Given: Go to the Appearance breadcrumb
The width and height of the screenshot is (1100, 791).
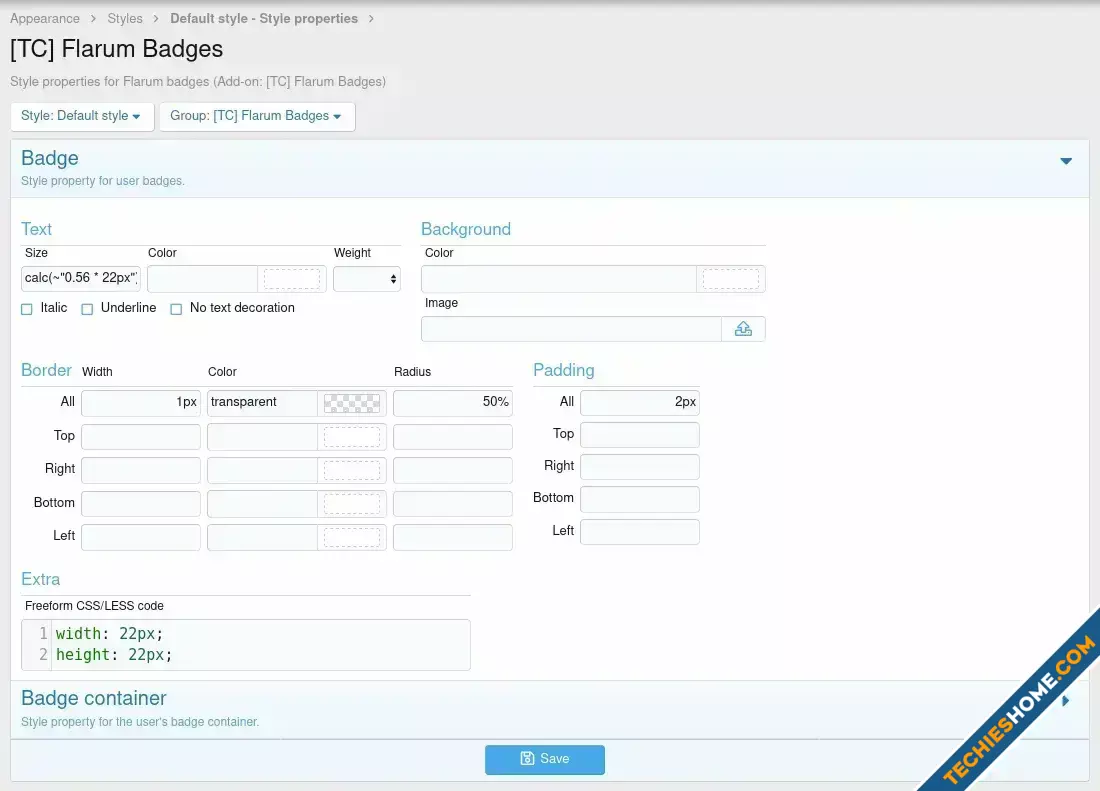Looking at the screenshot, I should (45, 18).
